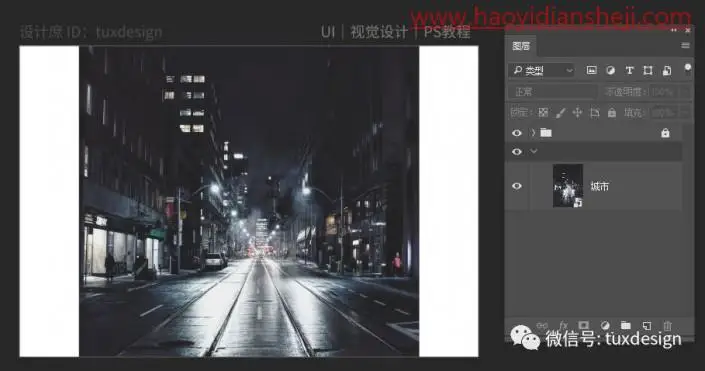Toggle prevent artboard auto-nesting lock icon
The image size is (705, 371).
(x=594, y=112)
